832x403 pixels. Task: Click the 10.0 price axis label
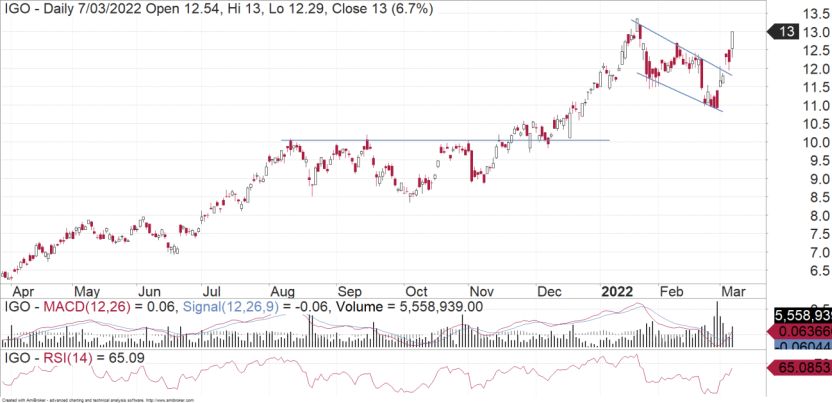click(x=816, y=142)
